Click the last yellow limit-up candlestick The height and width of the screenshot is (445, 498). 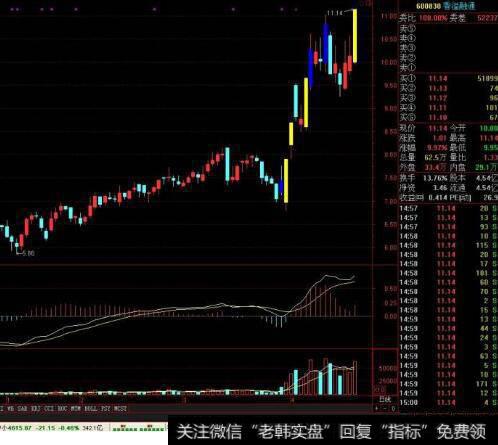[355, 36]
